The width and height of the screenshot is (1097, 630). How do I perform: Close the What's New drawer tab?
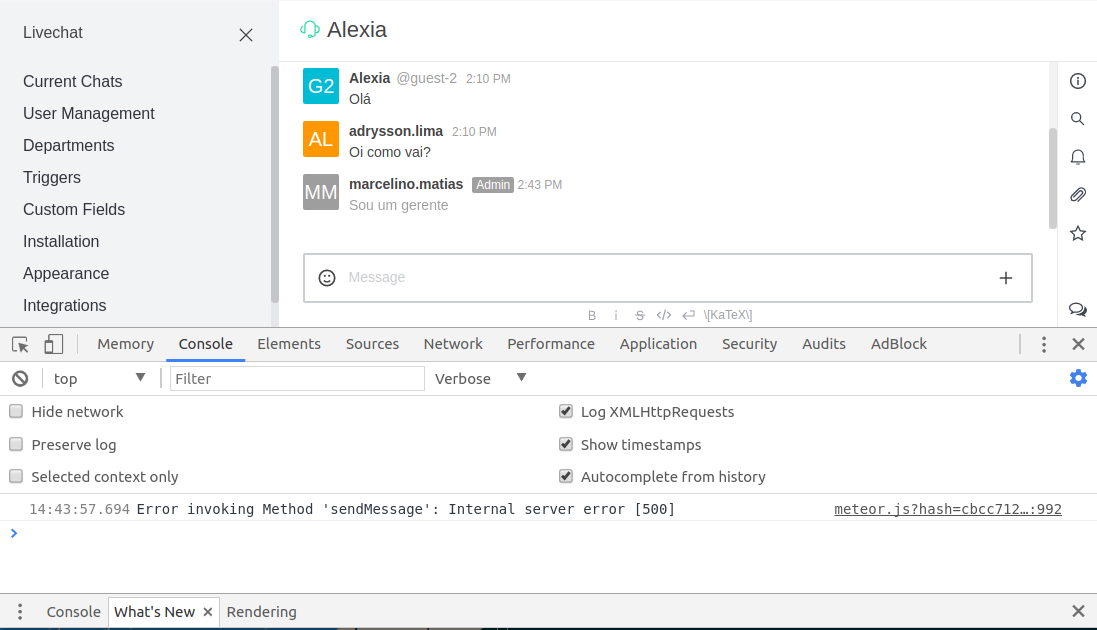tap(208, 612)
